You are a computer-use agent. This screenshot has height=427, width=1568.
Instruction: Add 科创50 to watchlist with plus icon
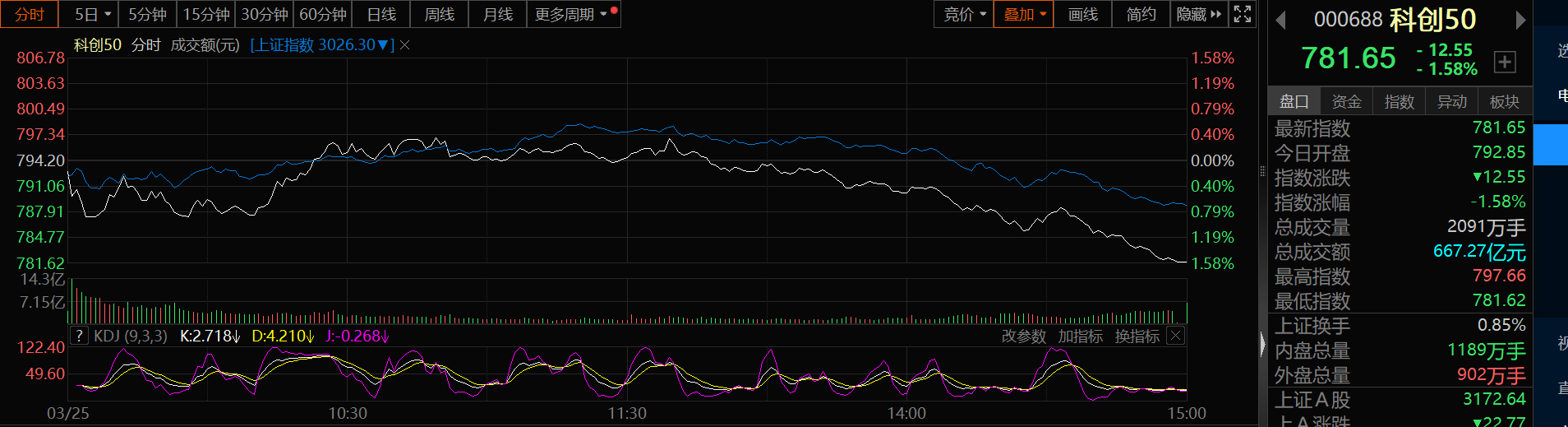pos(1505,62)
